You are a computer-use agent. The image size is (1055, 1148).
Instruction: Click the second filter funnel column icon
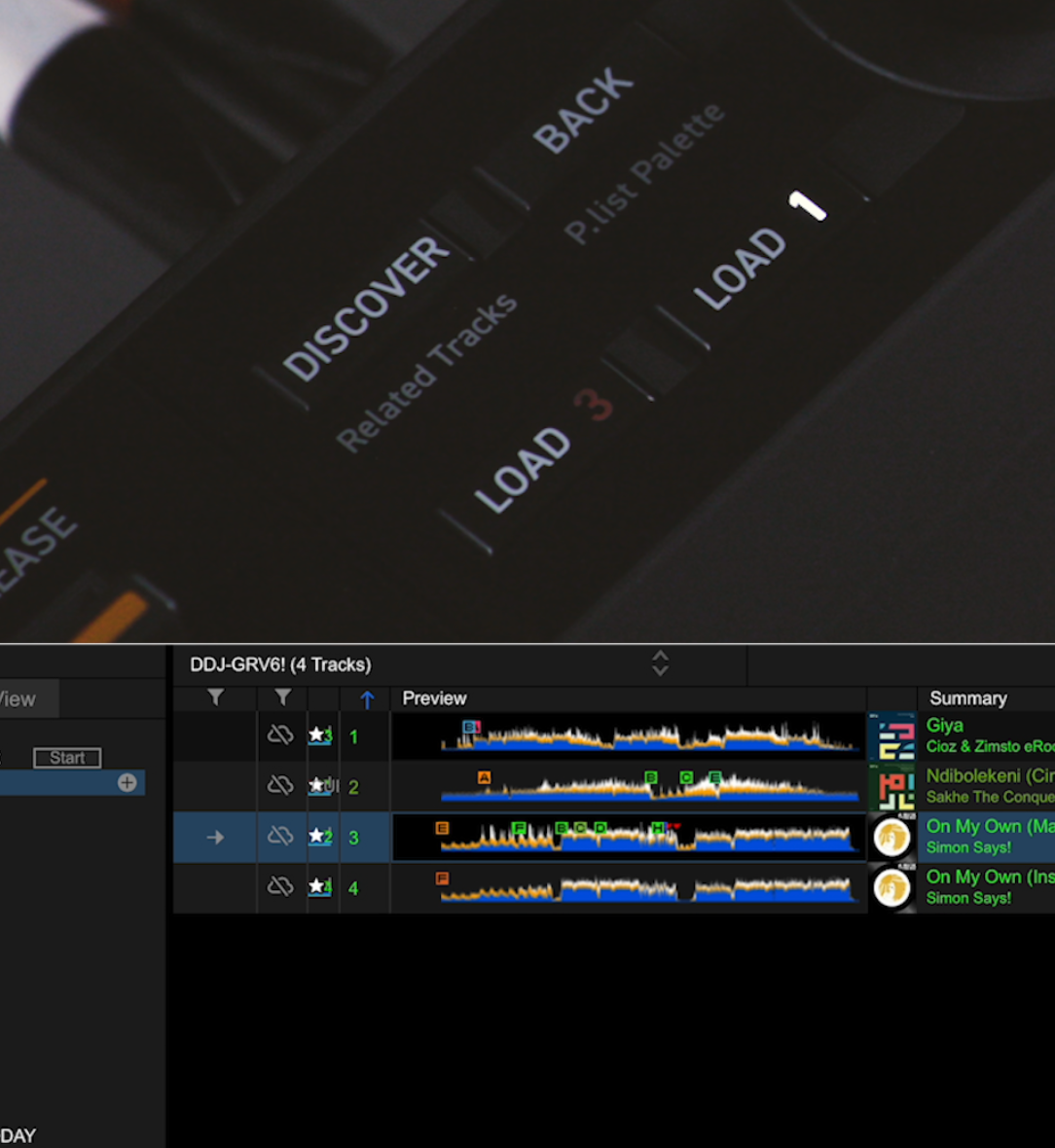click(x=282, y=698)
